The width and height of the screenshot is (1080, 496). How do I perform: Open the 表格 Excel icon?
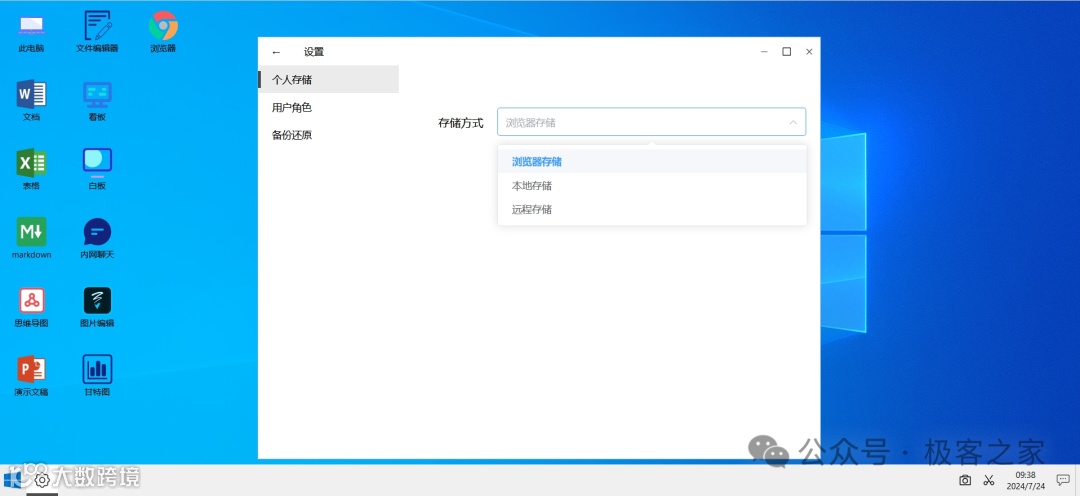coord(31,169)
